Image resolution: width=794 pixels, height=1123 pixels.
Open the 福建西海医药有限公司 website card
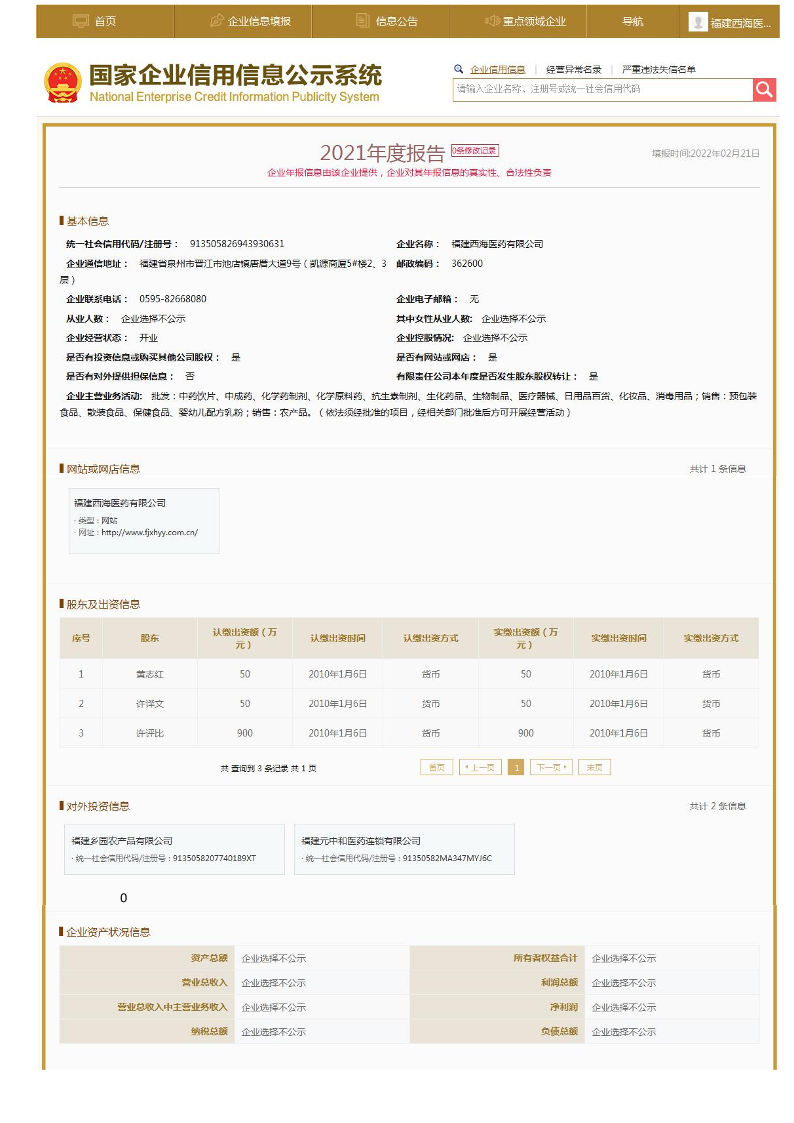click(144, 521)
